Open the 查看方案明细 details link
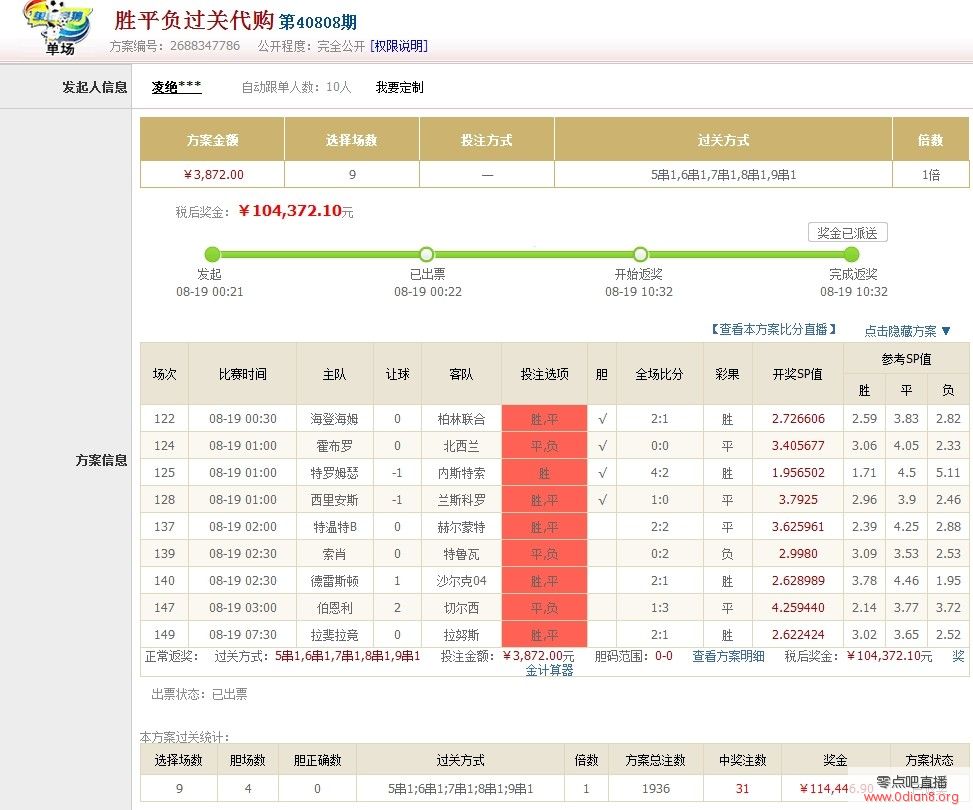The width and height of the screenshot is (973, 810). click(x=728, y=656)
